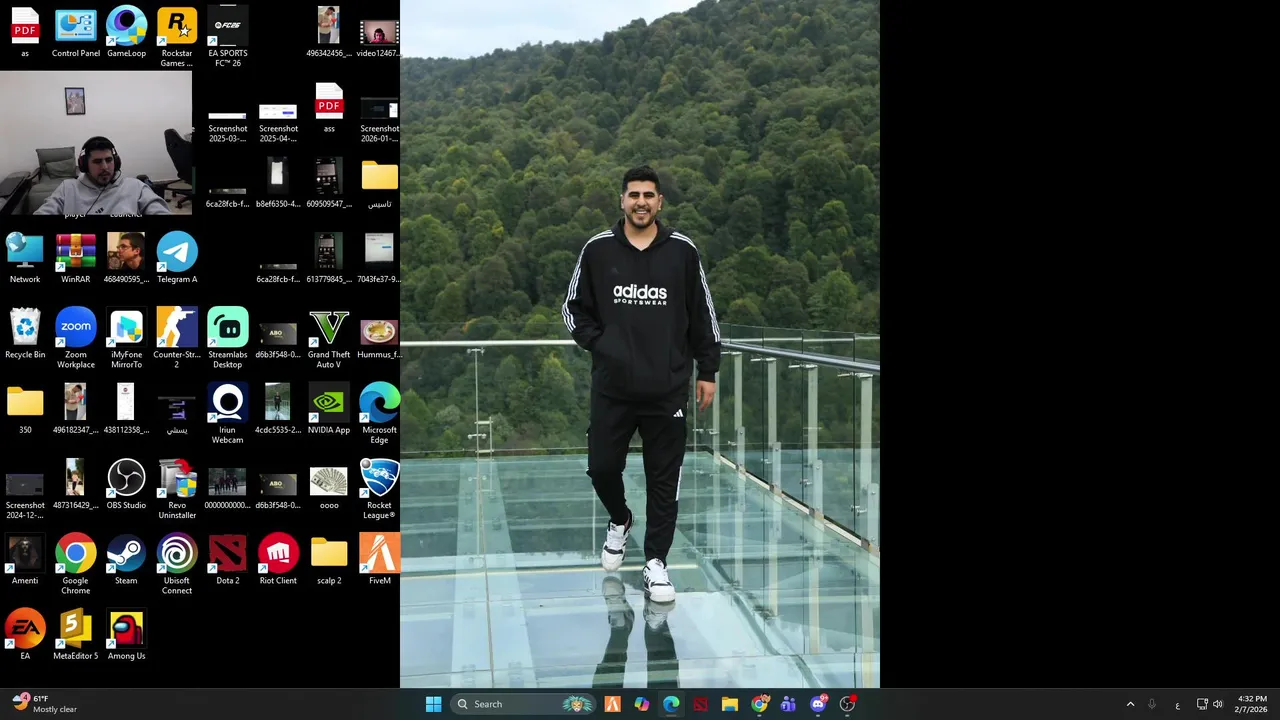This screenshot has width=1280, height=720.
Task: Open the NVIDIA App shortcut
Action: click(329, 410)
